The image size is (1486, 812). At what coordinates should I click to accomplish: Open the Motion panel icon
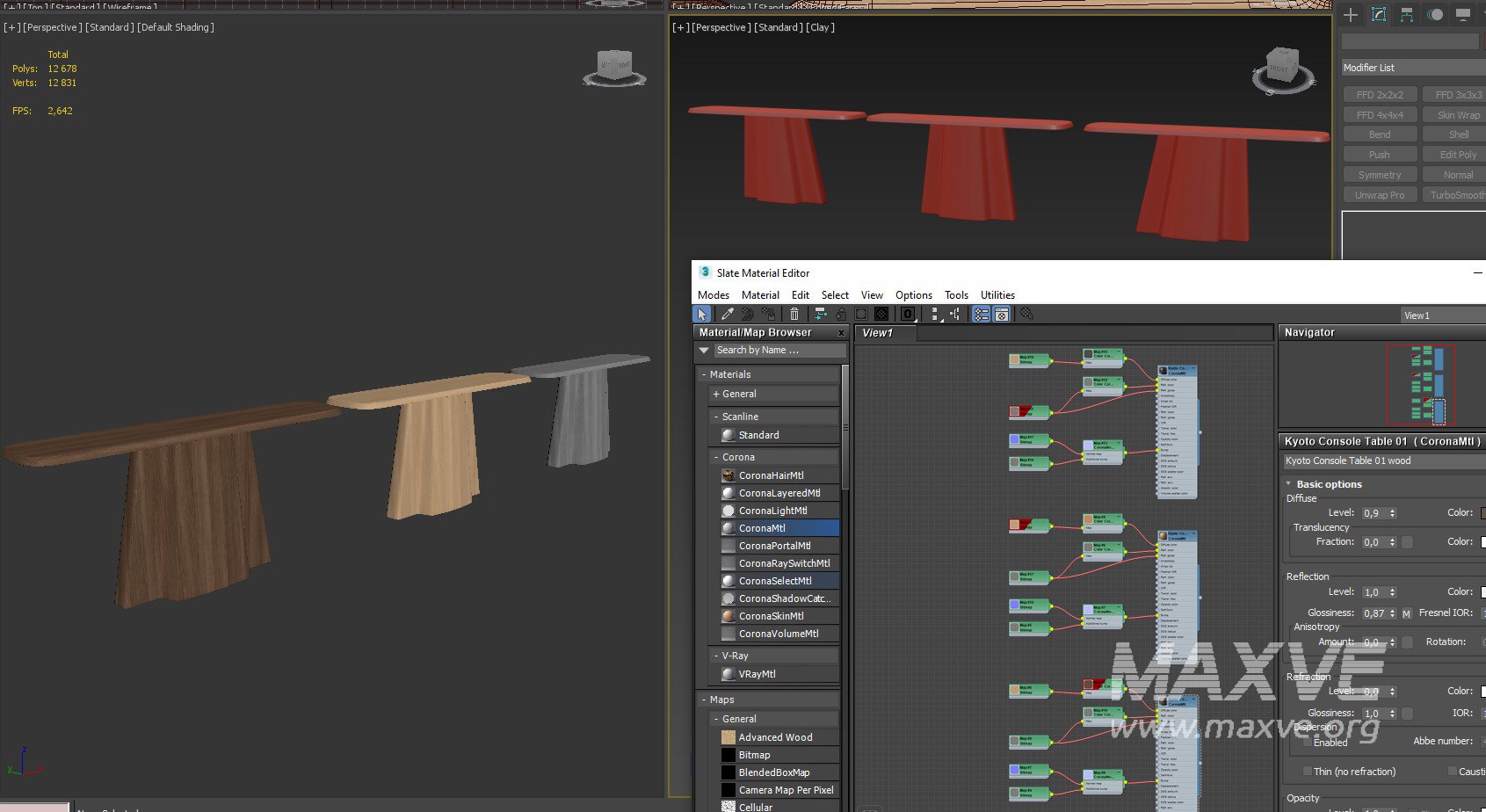pyautogui.click(x=1435, y=15)
